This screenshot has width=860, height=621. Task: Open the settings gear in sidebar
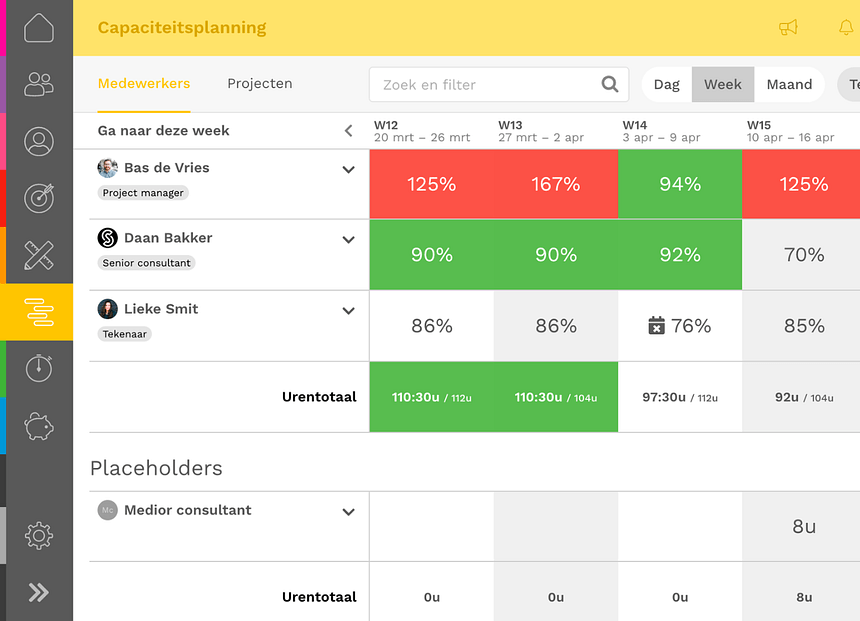[x=39, y=535]
